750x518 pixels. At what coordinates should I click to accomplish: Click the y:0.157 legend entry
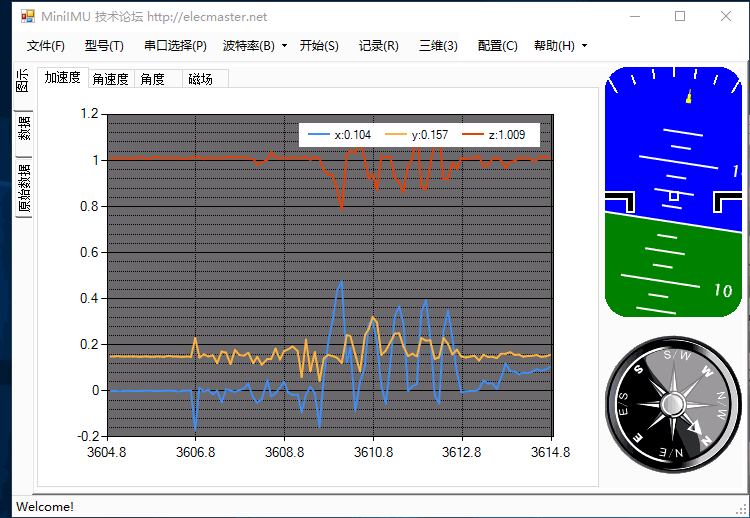[x=416, y=135]
